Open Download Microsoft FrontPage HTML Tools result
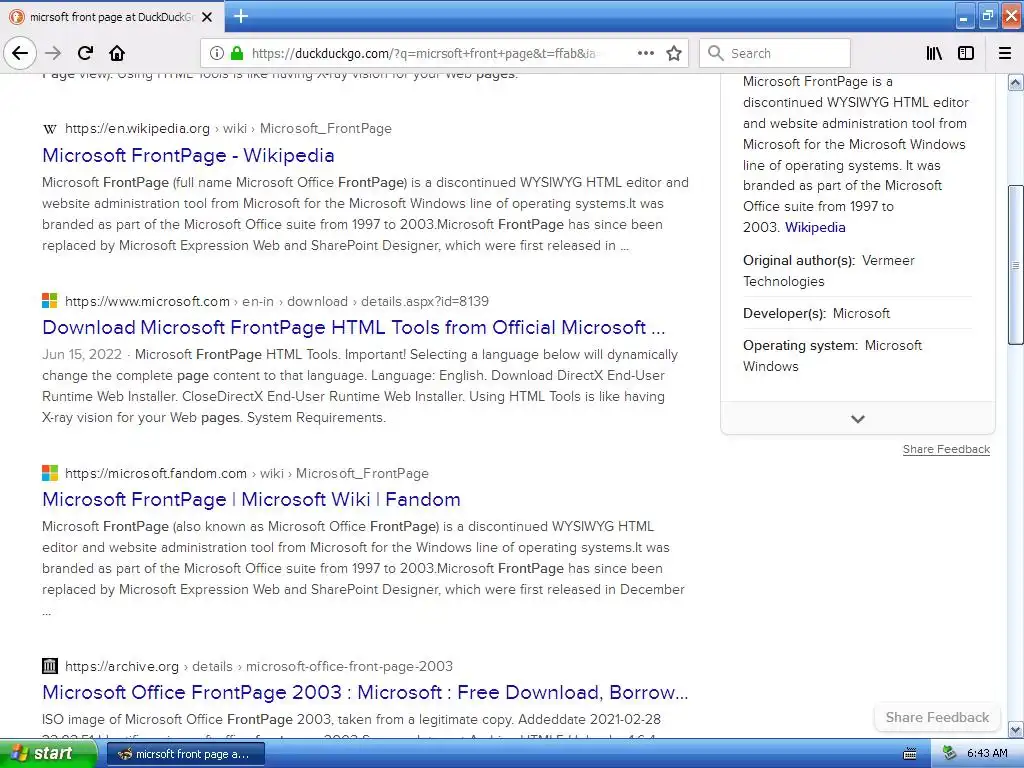The height and width of the screenshot is (768, 1024). pos(353,327)
